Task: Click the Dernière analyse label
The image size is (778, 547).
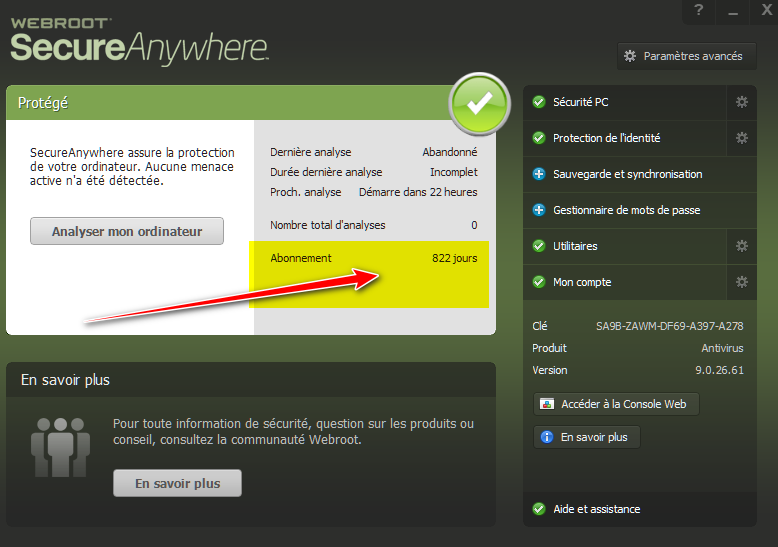Action: tap(311, 152)
